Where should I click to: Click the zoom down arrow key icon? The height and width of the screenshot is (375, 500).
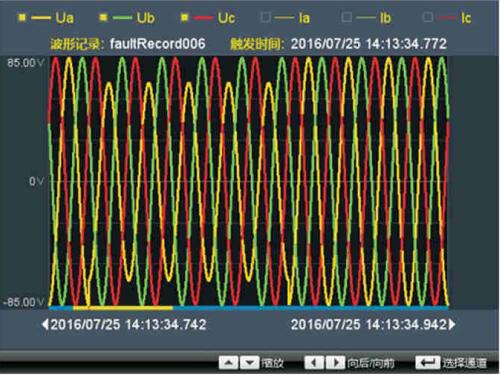tap(250, 362)
